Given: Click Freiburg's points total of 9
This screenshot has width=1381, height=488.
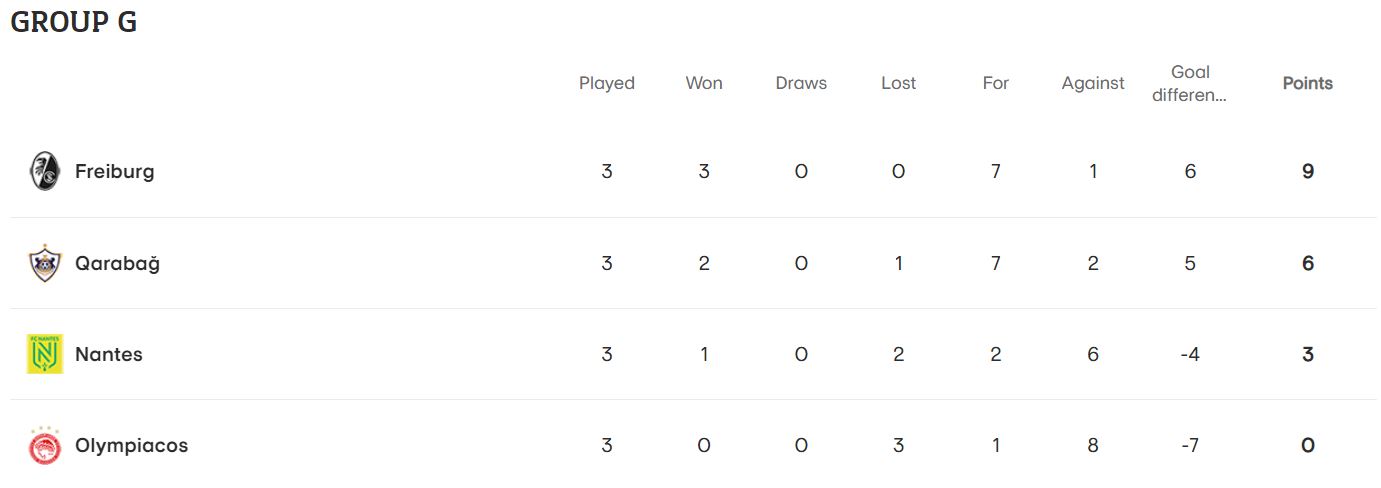Looking at the screenshot, I should (x=1308, y=171).
